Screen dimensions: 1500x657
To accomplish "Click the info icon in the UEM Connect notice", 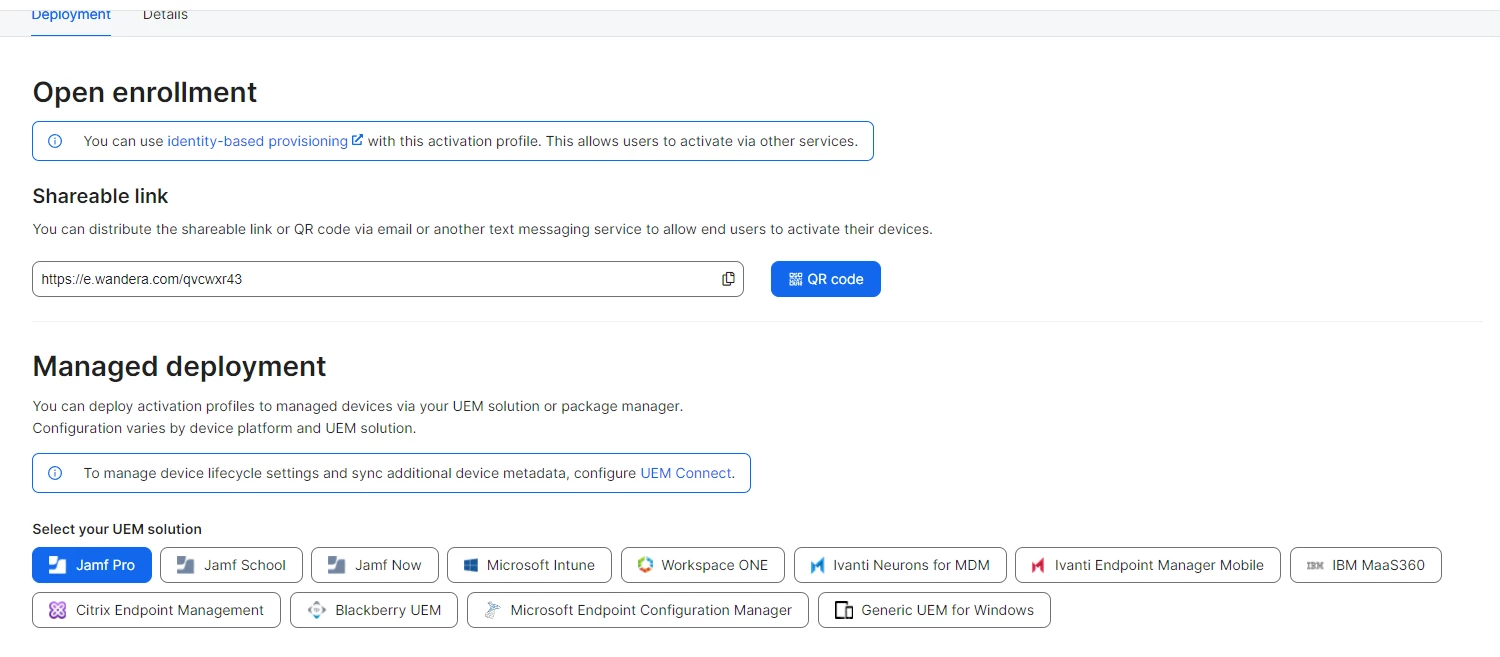I will coord(55,473).
